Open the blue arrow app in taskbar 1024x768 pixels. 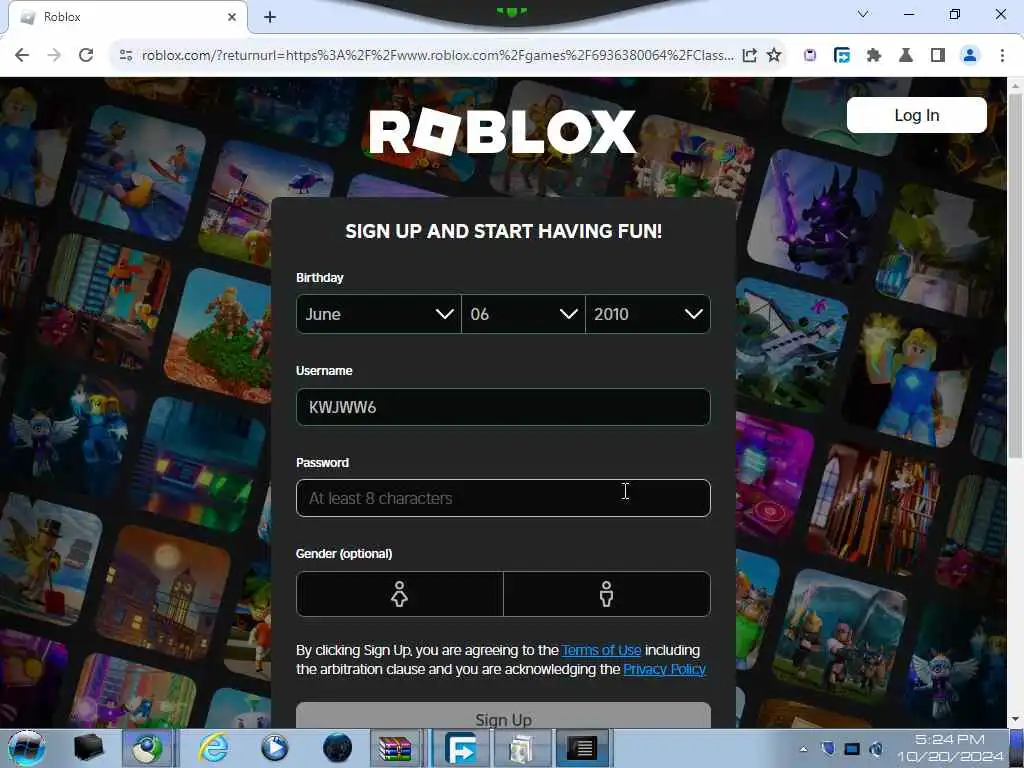tap(460, 748)
